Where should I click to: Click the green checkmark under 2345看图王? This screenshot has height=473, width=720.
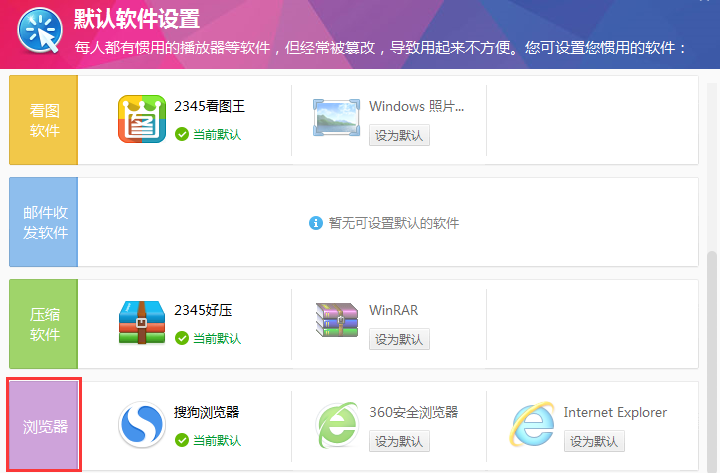[182, 135]
